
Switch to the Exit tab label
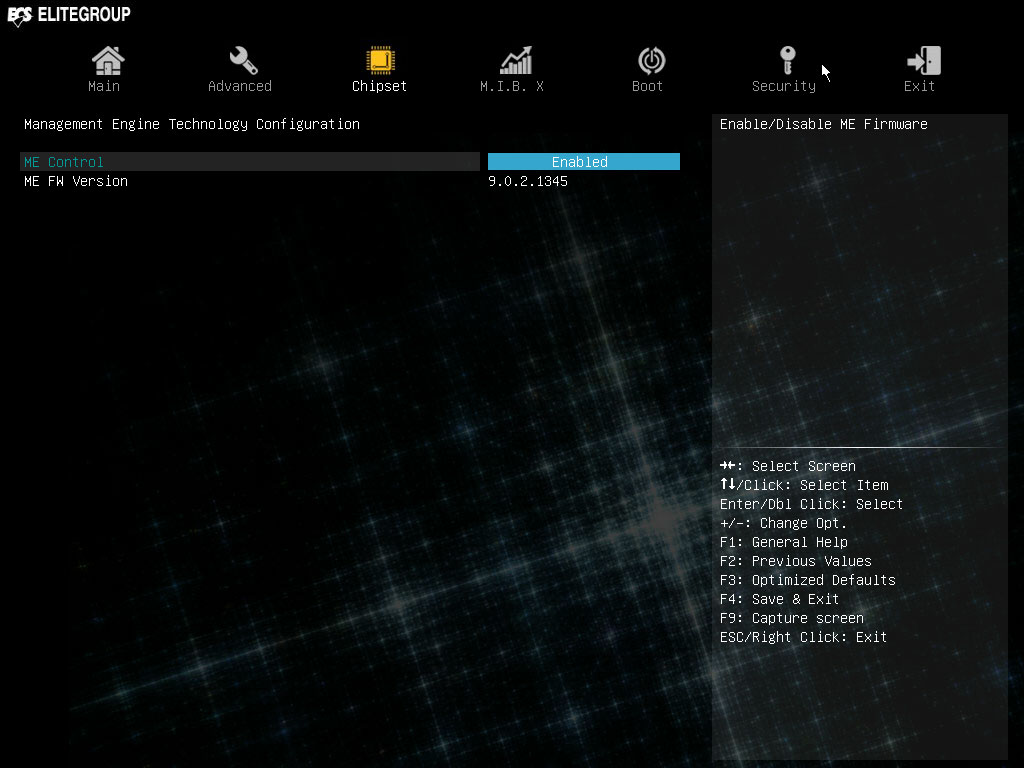click(919, 86)
